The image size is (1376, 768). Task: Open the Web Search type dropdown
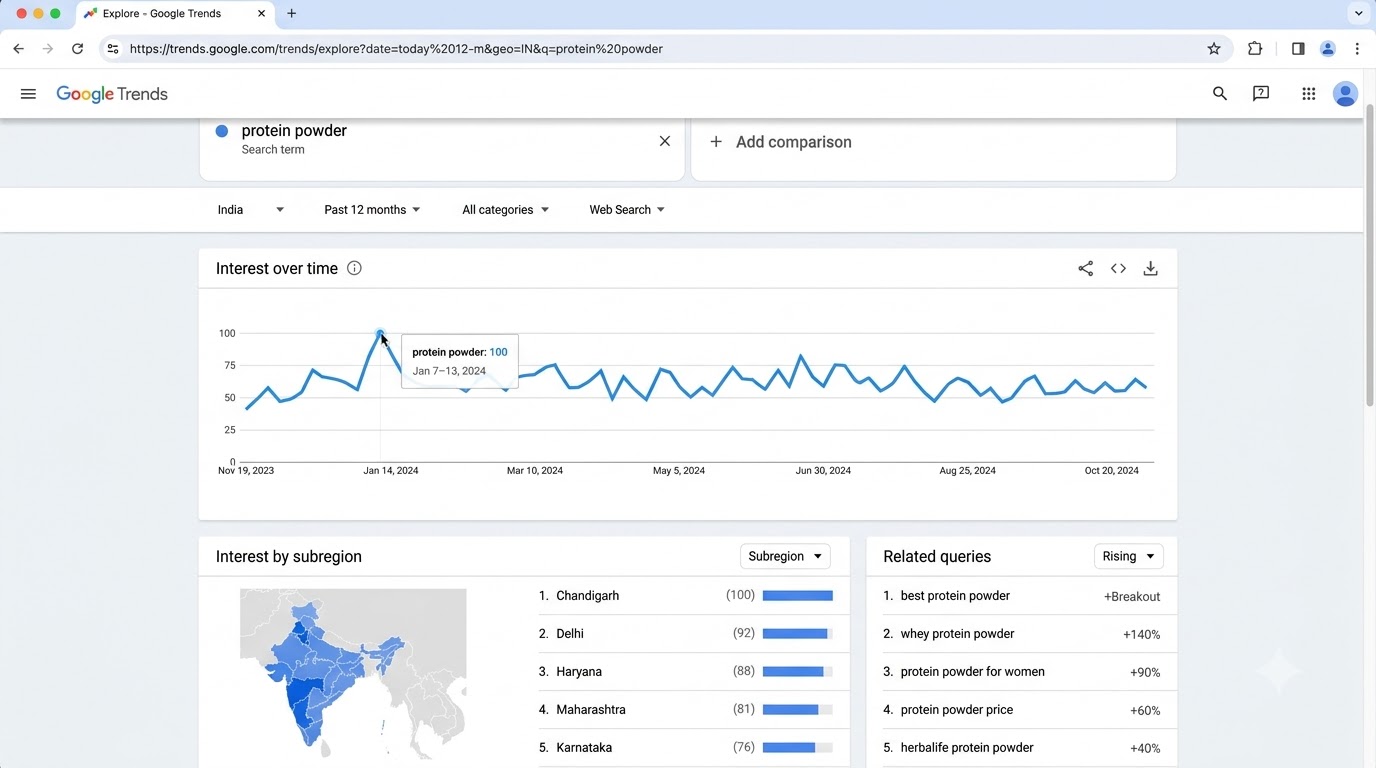coord(627,210)
